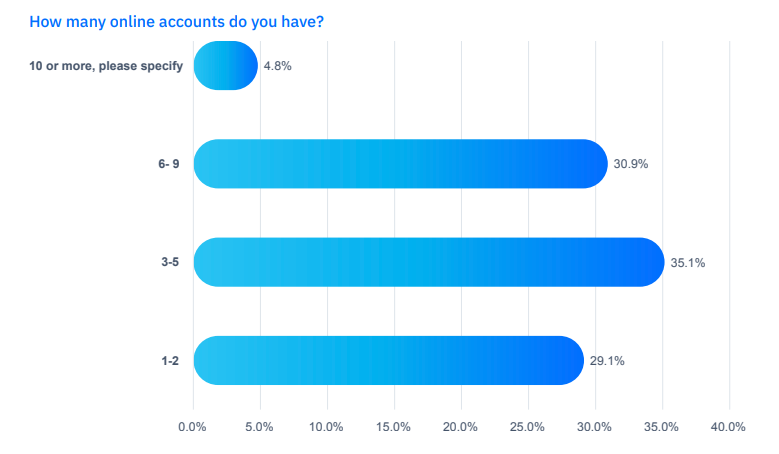Select the 1-2 accounts bar
Image resolution: width=779 pixels, height=454 pixels.
coord(388,361)
